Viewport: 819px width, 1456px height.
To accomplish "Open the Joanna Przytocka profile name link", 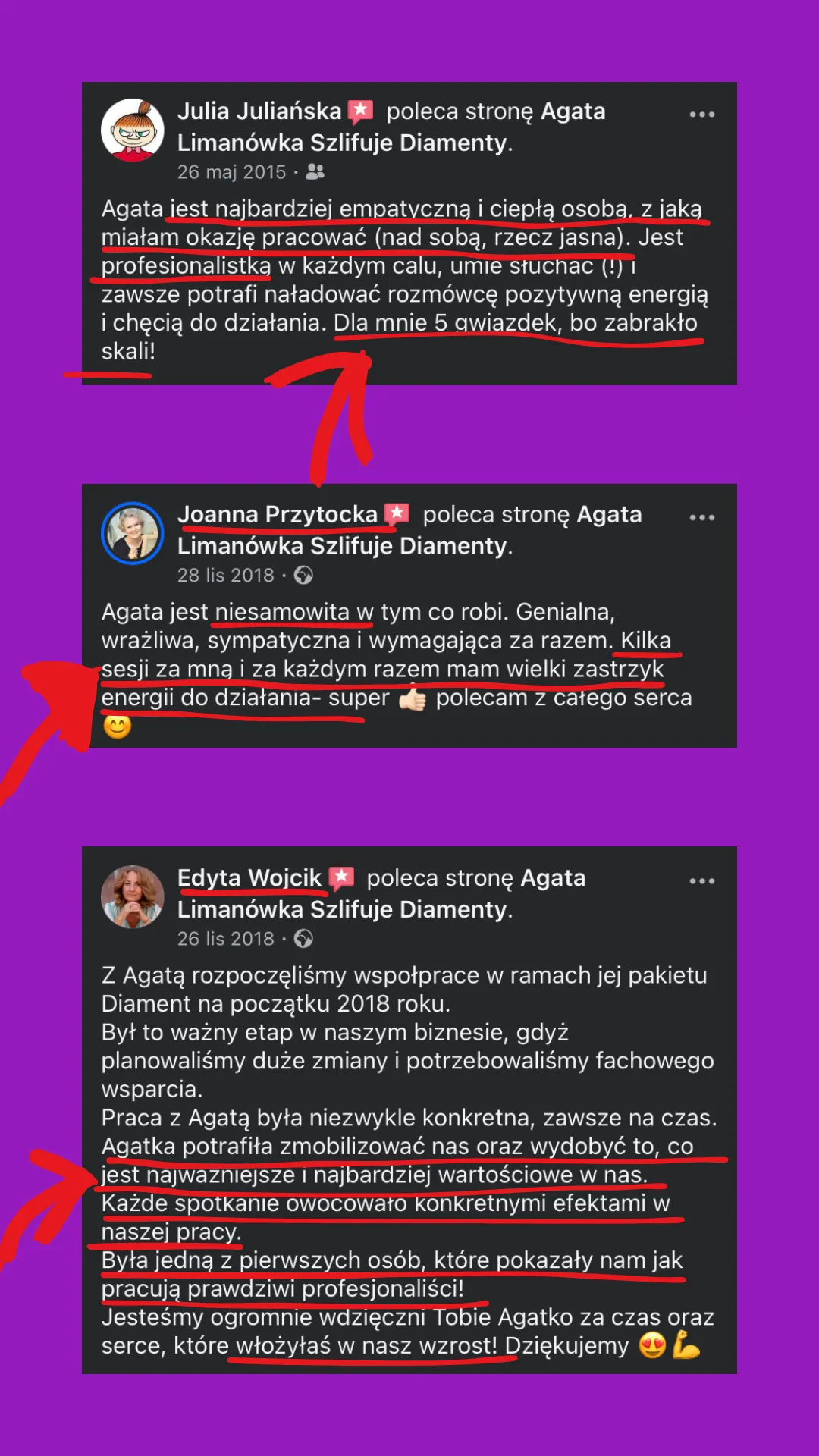I will pyautogui.click(x=278, y=514).
